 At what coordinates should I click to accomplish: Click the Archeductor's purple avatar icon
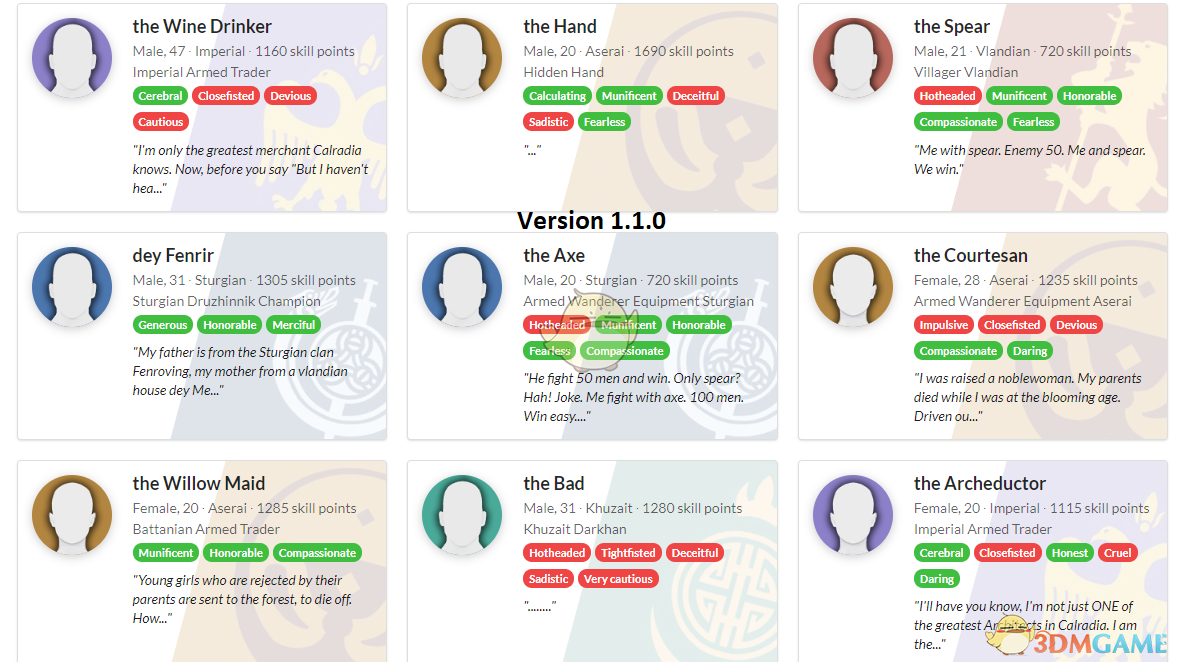(853, 515)
